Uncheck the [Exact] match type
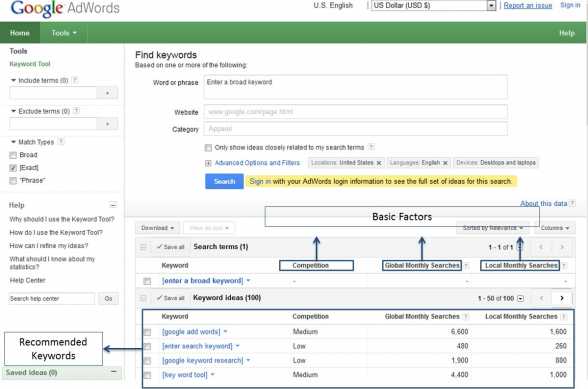 pyautogui.click(x=13, y=168)
